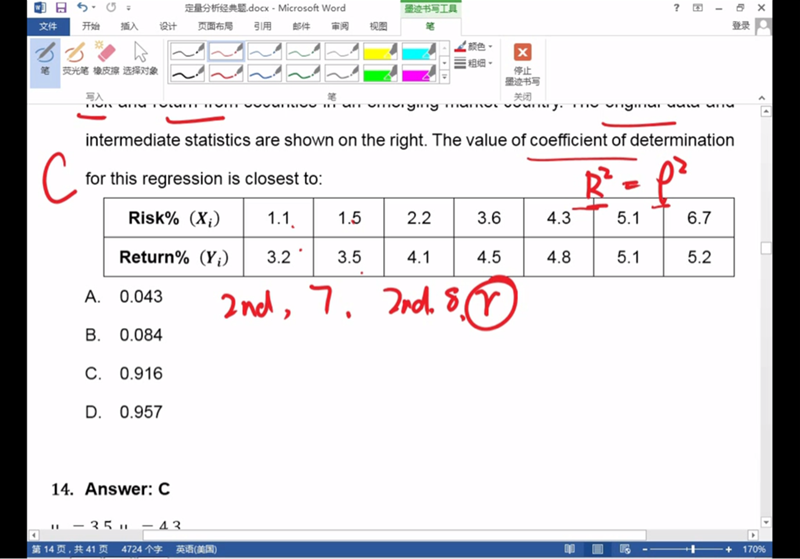Open the Review tab

(x=340, y=26)
